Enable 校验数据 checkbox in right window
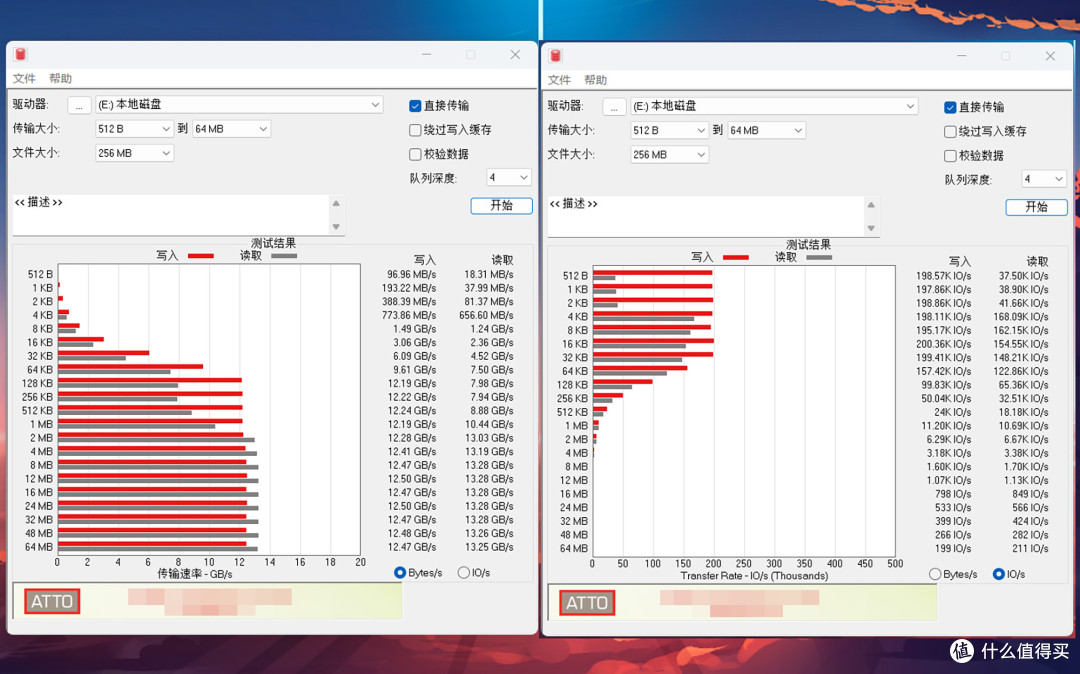 [951, 156]
